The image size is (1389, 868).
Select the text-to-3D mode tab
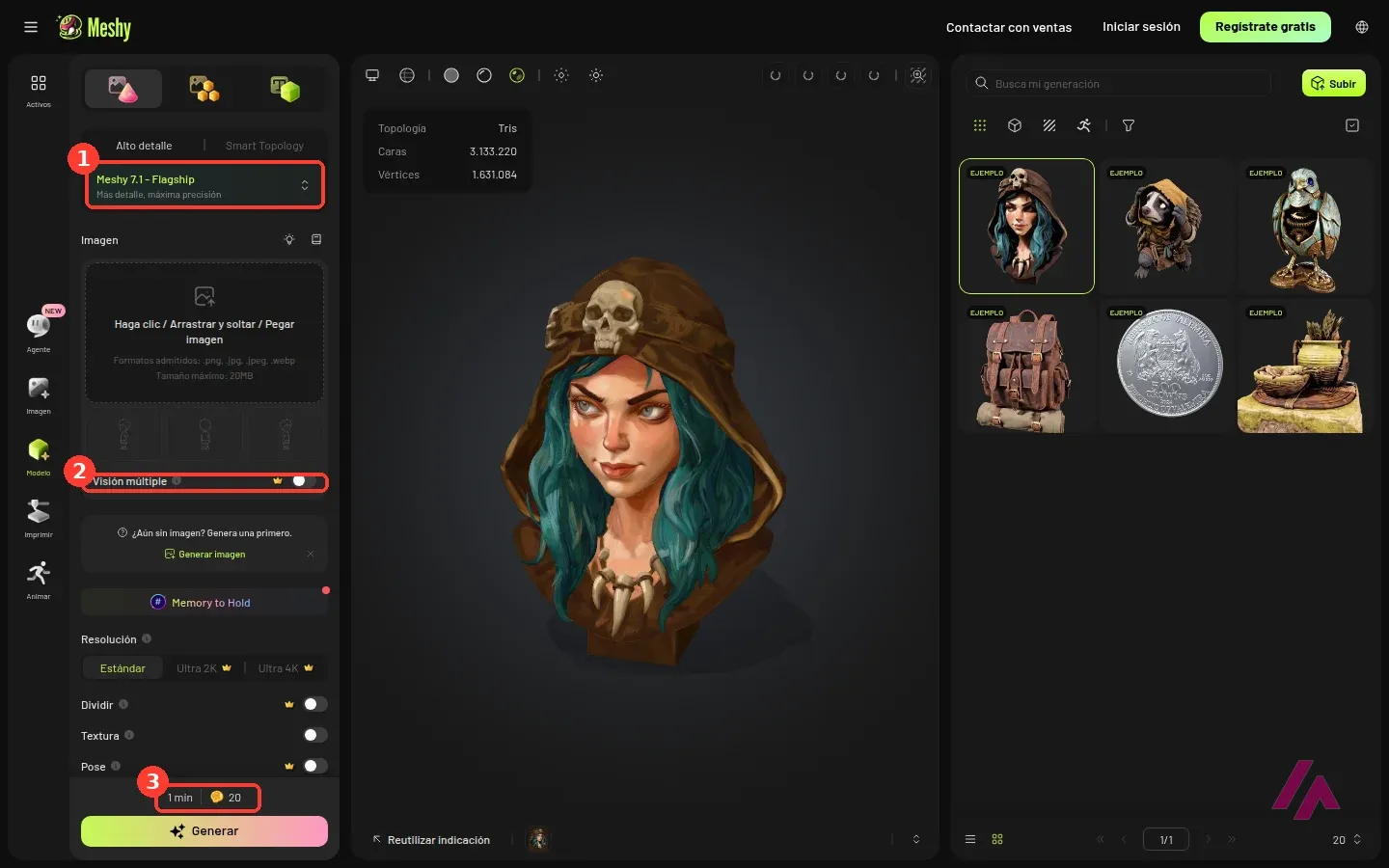pos(286,89)
